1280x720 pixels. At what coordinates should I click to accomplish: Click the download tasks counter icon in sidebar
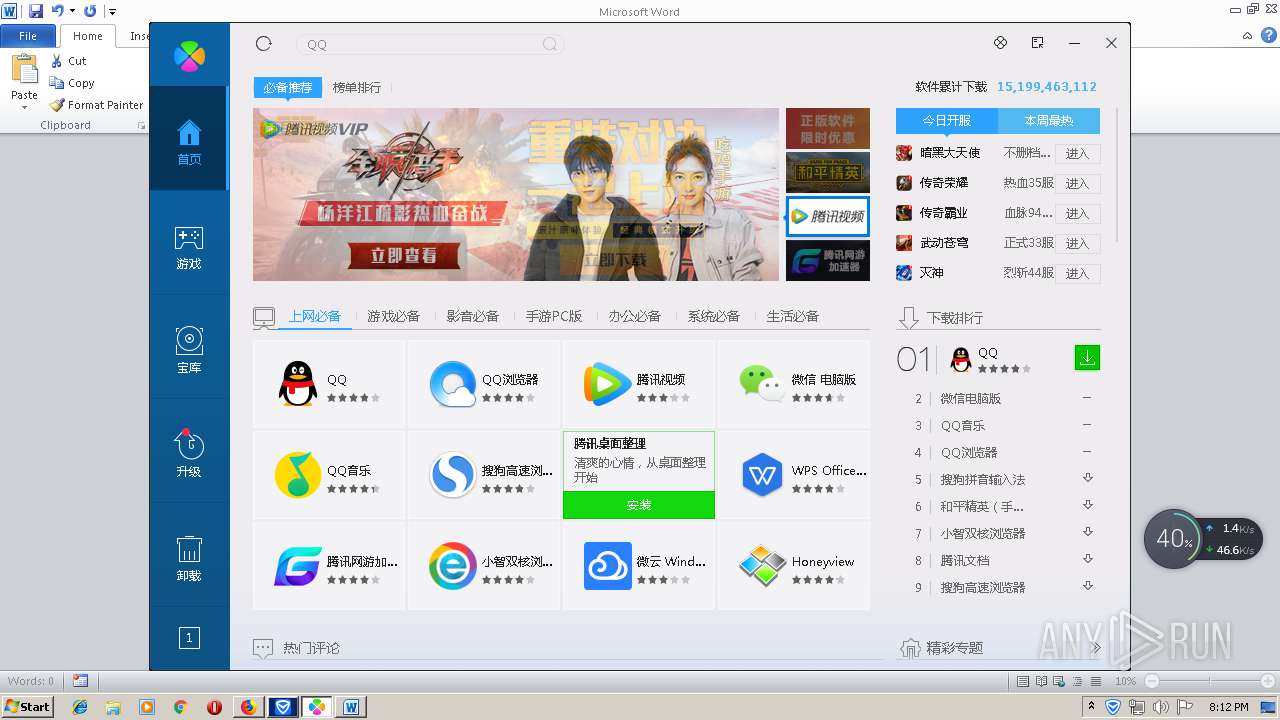click(x=189, y=637)
